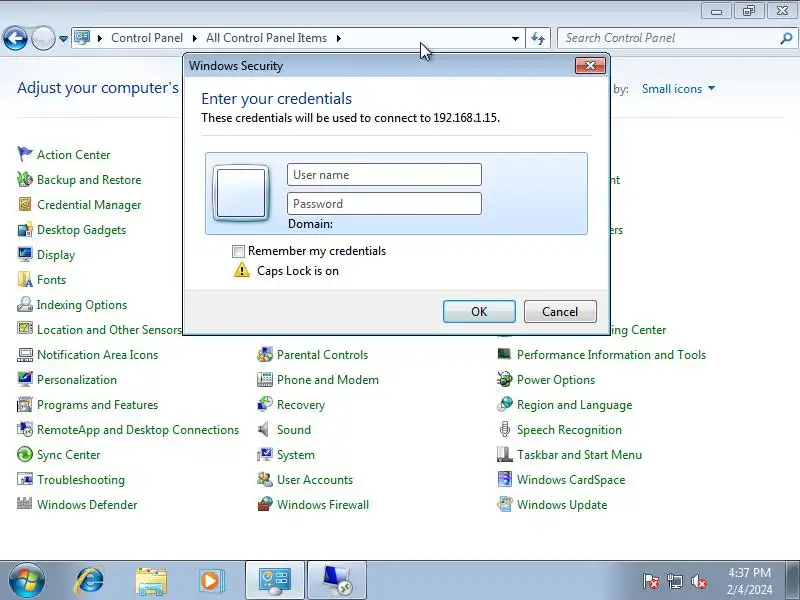Open Windows Firewall icon
The height and width of the screenshot is (600, 800).
pos(265,504)
